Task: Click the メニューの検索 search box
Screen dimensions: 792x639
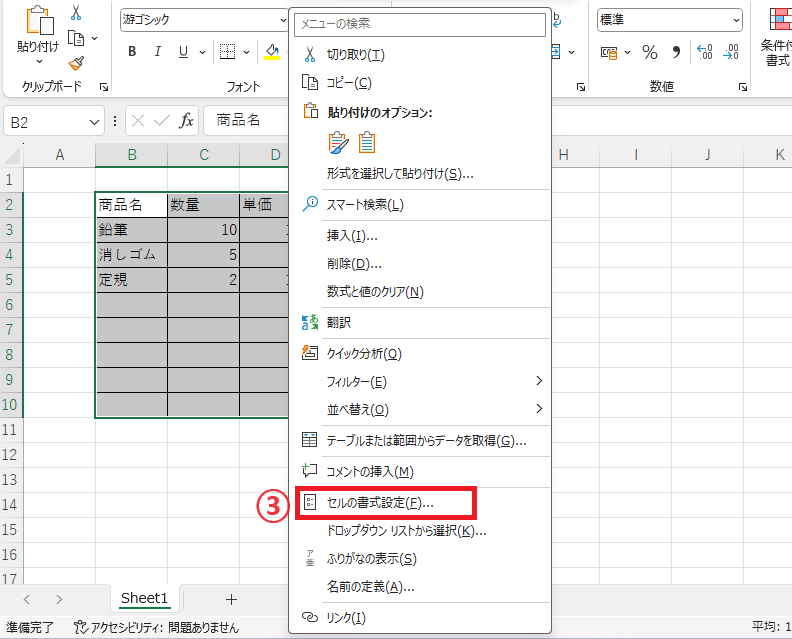Action: pyautogui.click(x=420, y=24)
